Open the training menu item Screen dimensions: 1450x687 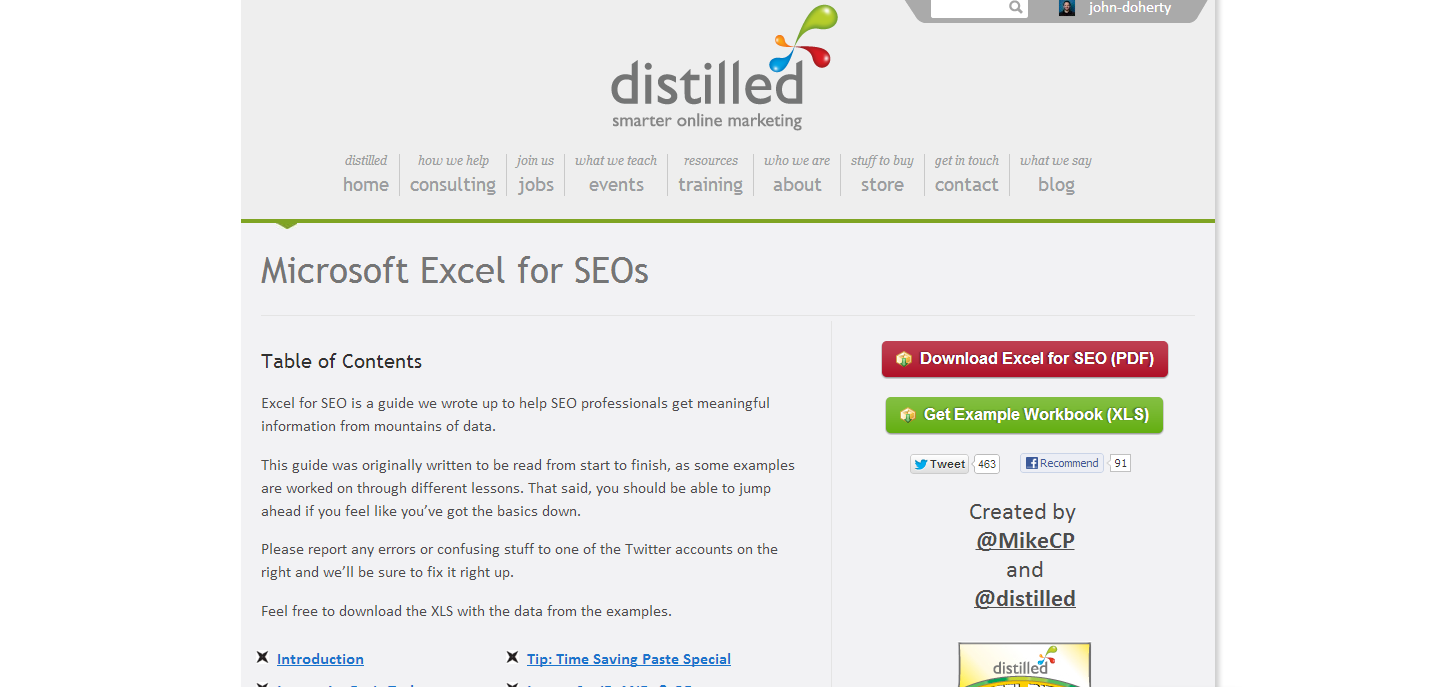pyautogui.click(x=711, y=174)
